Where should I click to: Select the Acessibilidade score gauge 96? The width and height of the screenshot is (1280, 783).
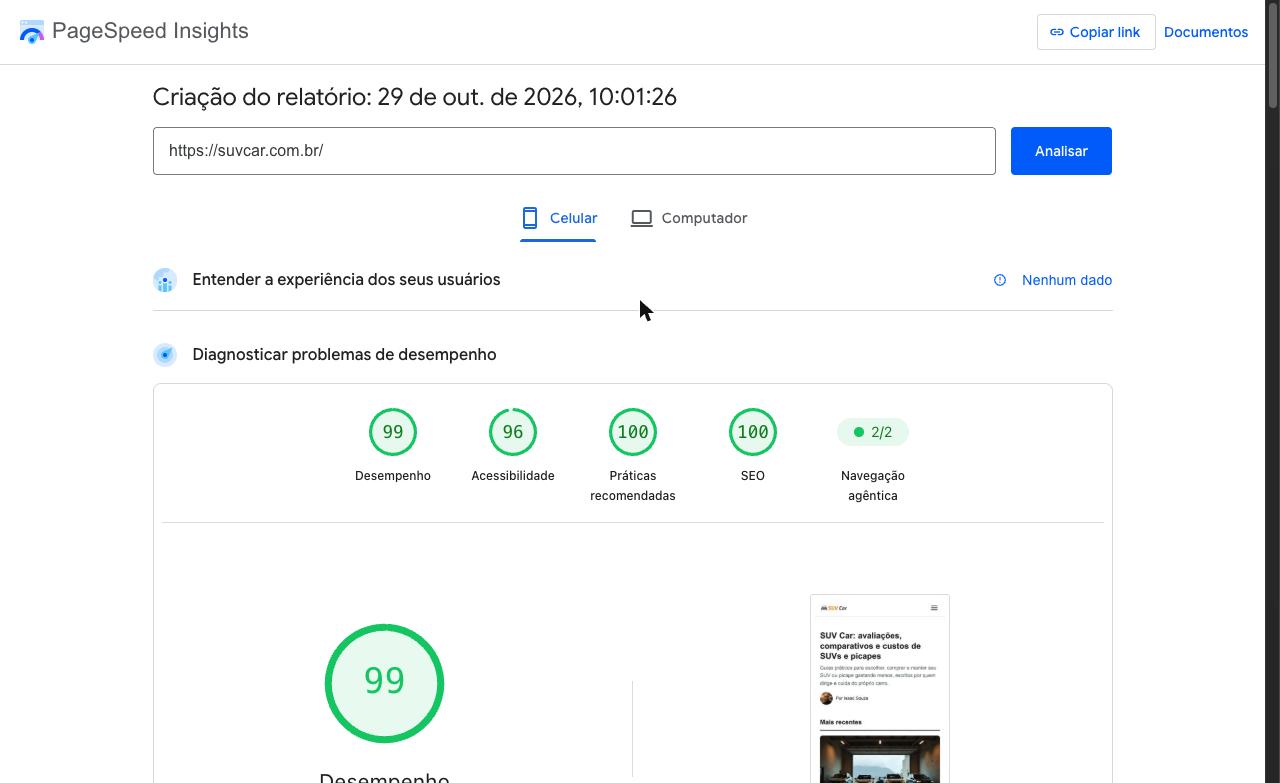point(513,432)
